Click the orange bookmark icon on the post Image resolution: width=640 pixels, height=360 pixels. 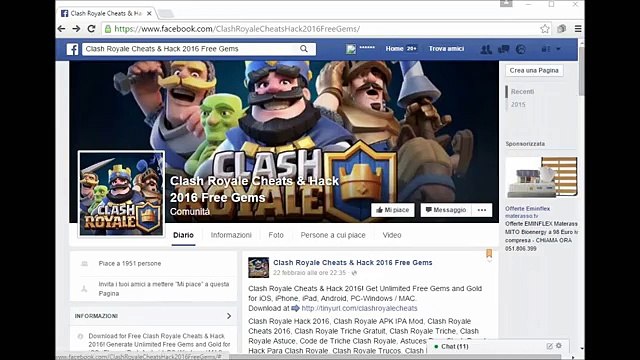(489, 253)
